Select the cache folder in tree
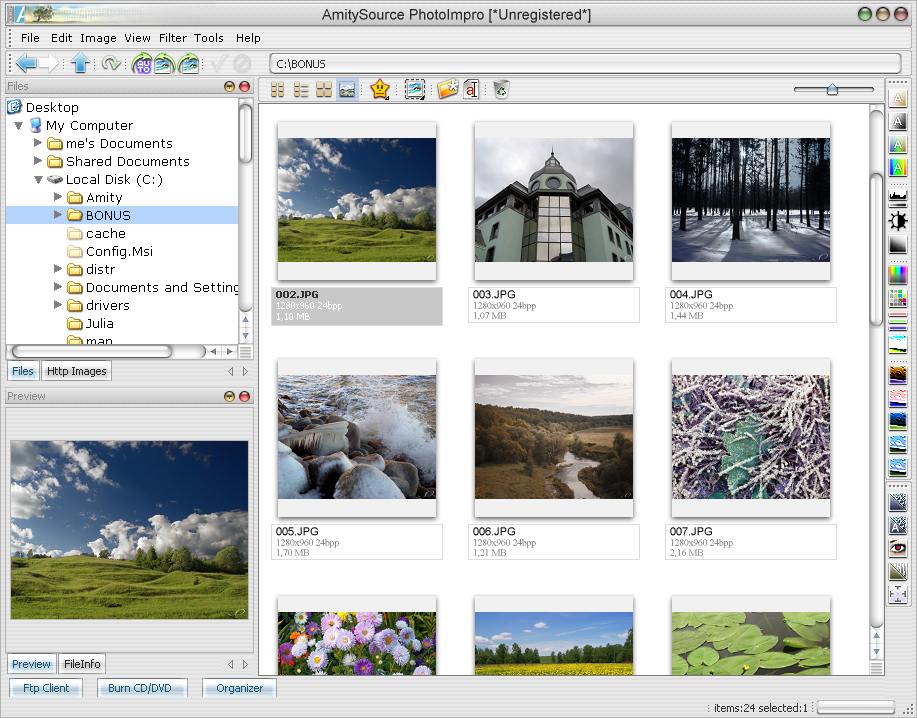Viewport: 917px width, 718px height. tap(105, 233)
